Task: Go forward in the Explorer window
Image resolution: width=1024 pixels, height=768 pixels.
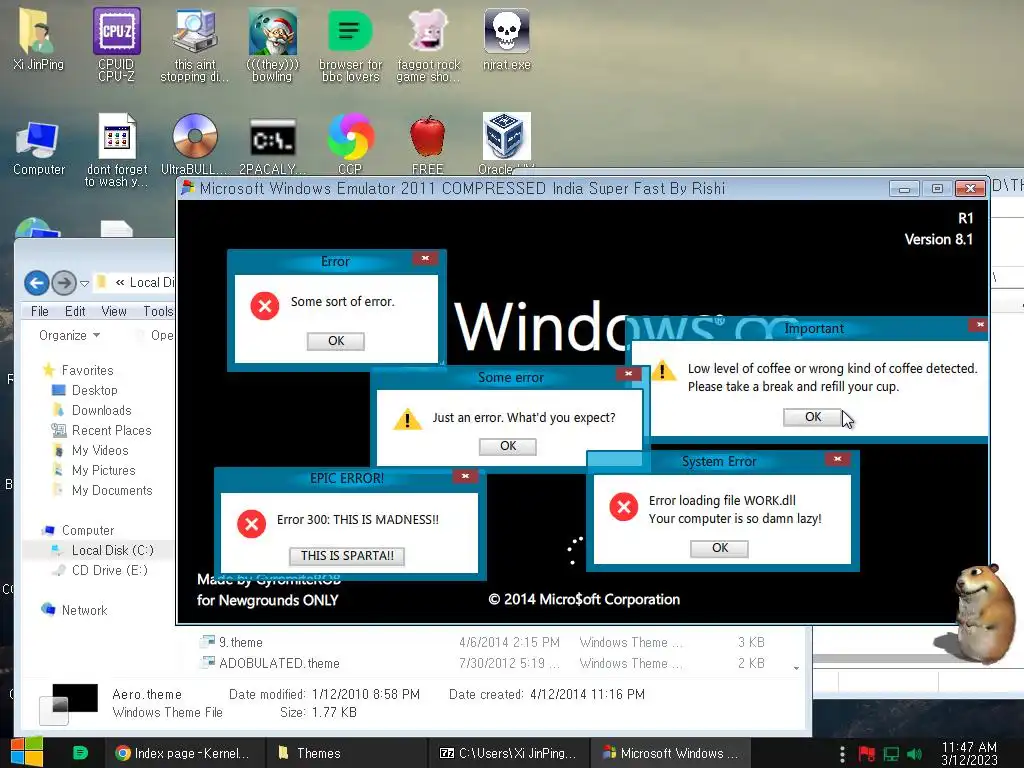Action: coord(64,283)
